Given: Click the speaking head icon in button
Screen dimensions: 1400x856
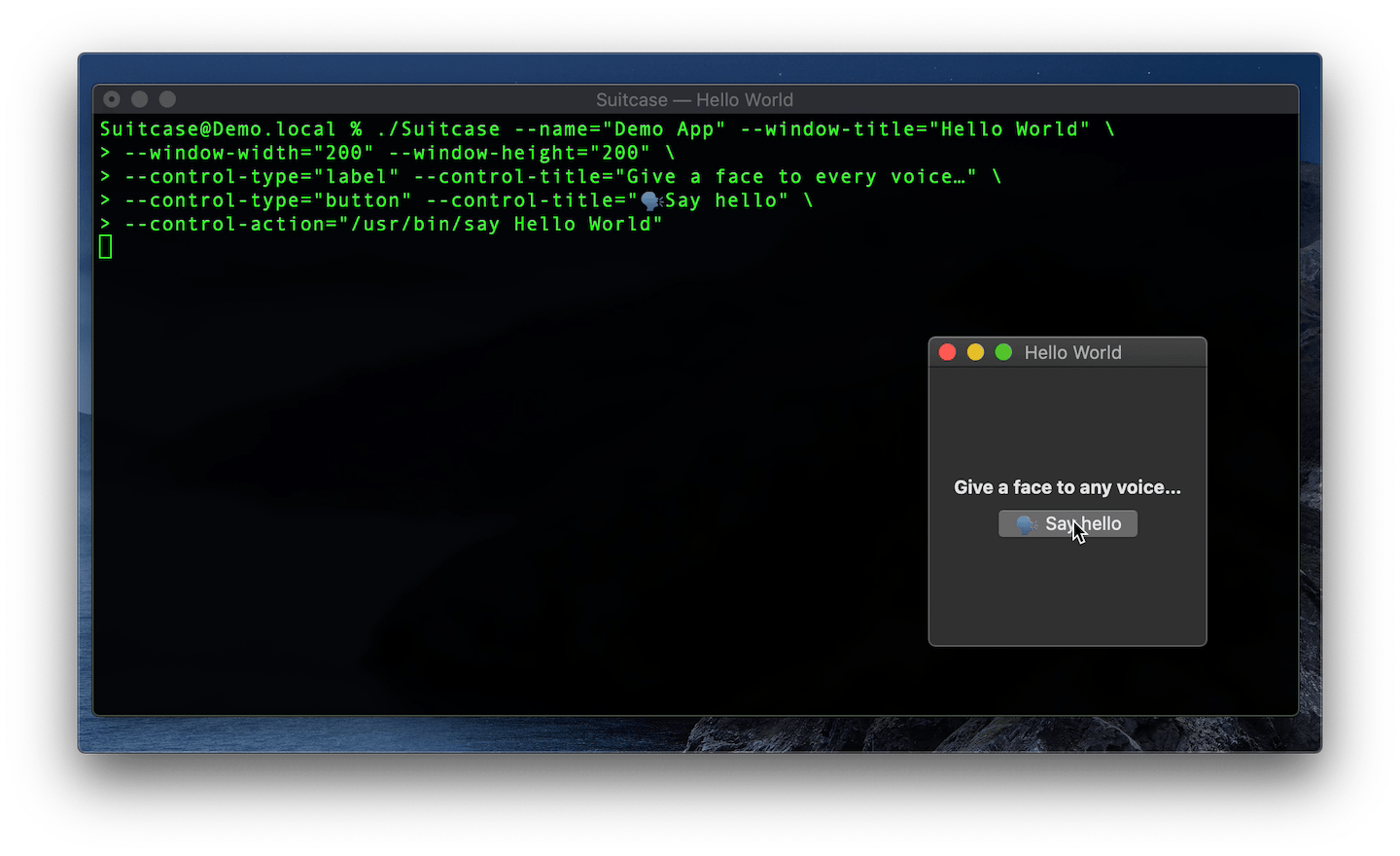Looking at the screenshot, I should (x=1027, y=524).
